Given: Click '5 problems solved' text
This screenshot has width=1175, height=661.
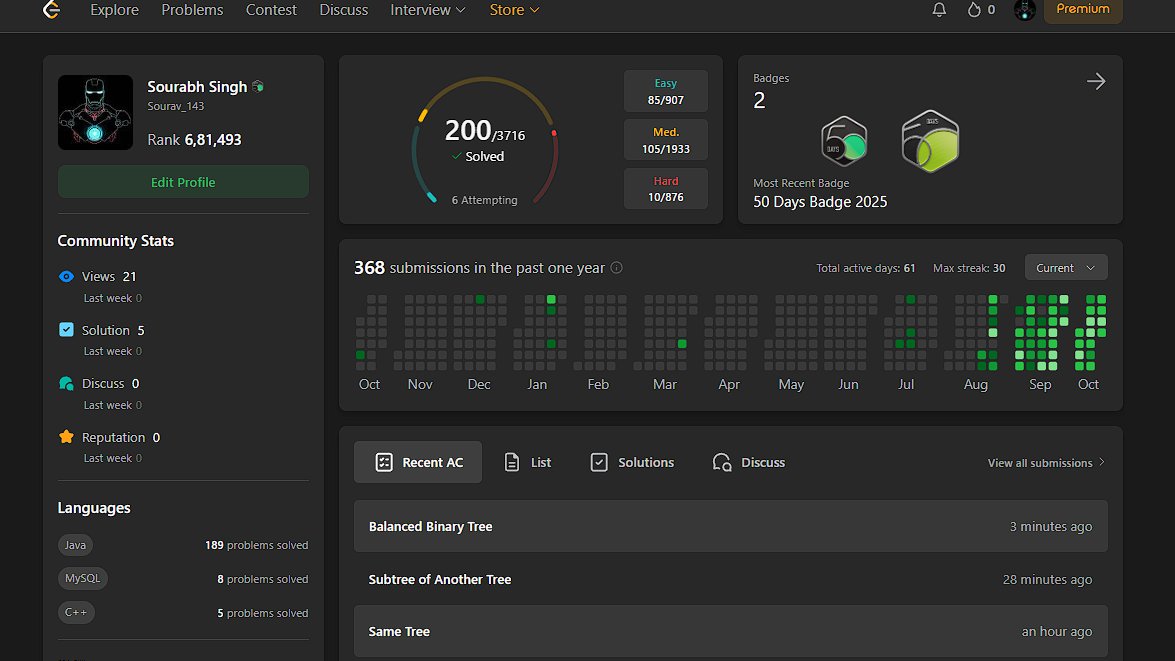Looking at the screenshot, I should tap(262, 612).
